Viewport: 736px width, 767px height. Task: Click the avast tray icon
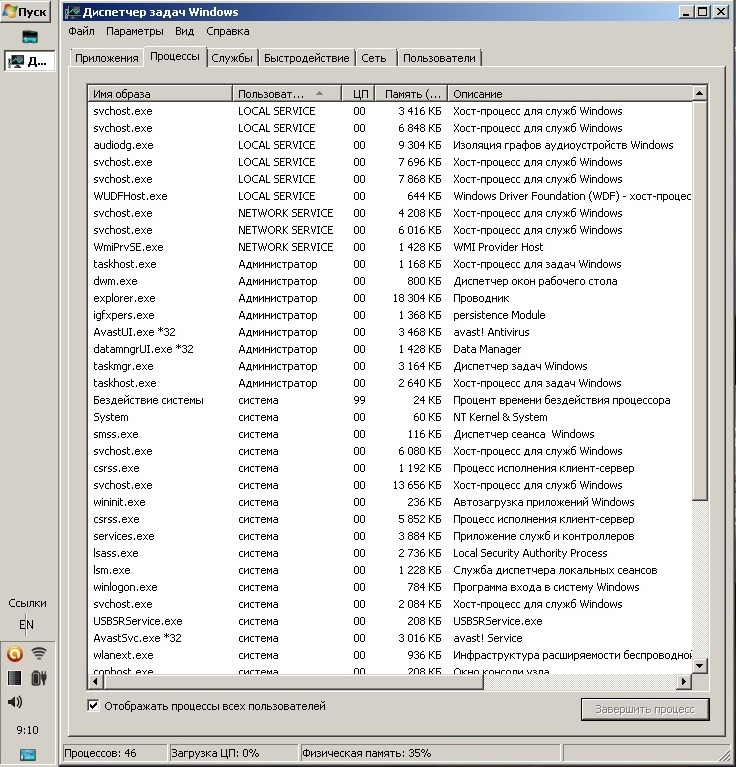[x=15, y=654]
